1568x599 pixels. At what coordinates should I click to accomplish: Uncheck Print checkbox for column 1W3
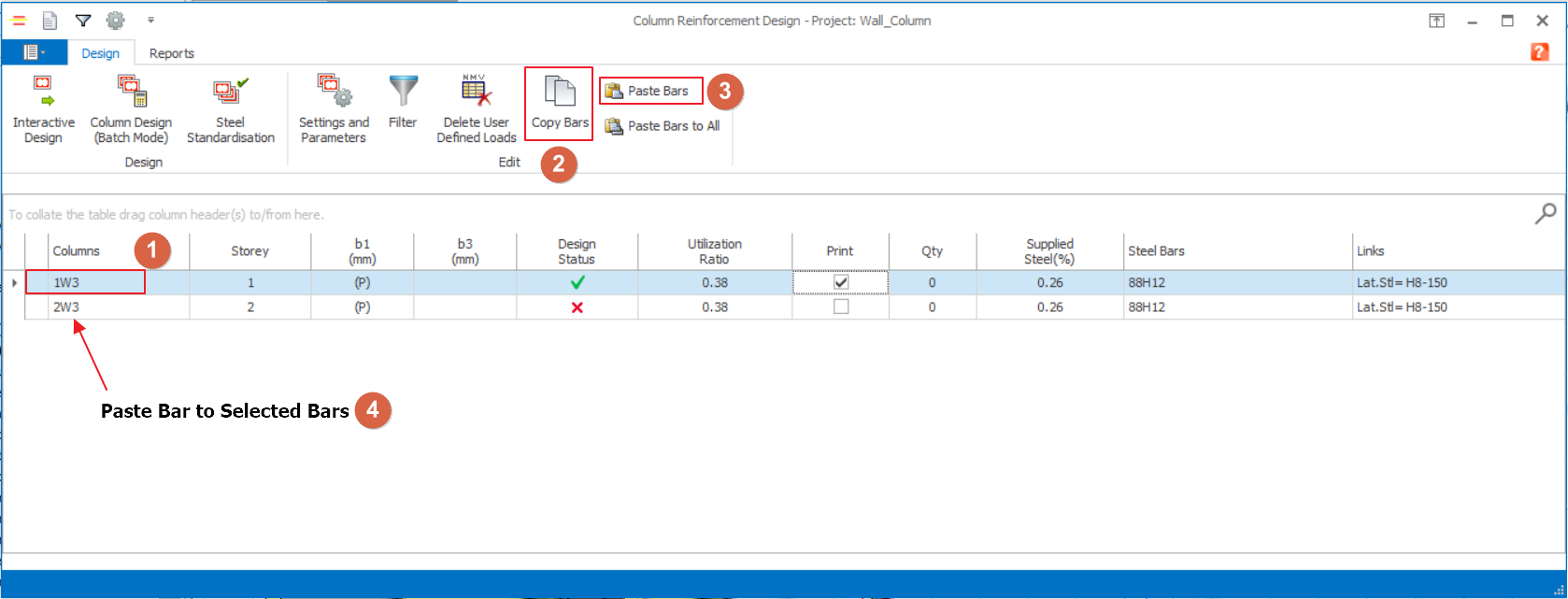coord(841,282)
